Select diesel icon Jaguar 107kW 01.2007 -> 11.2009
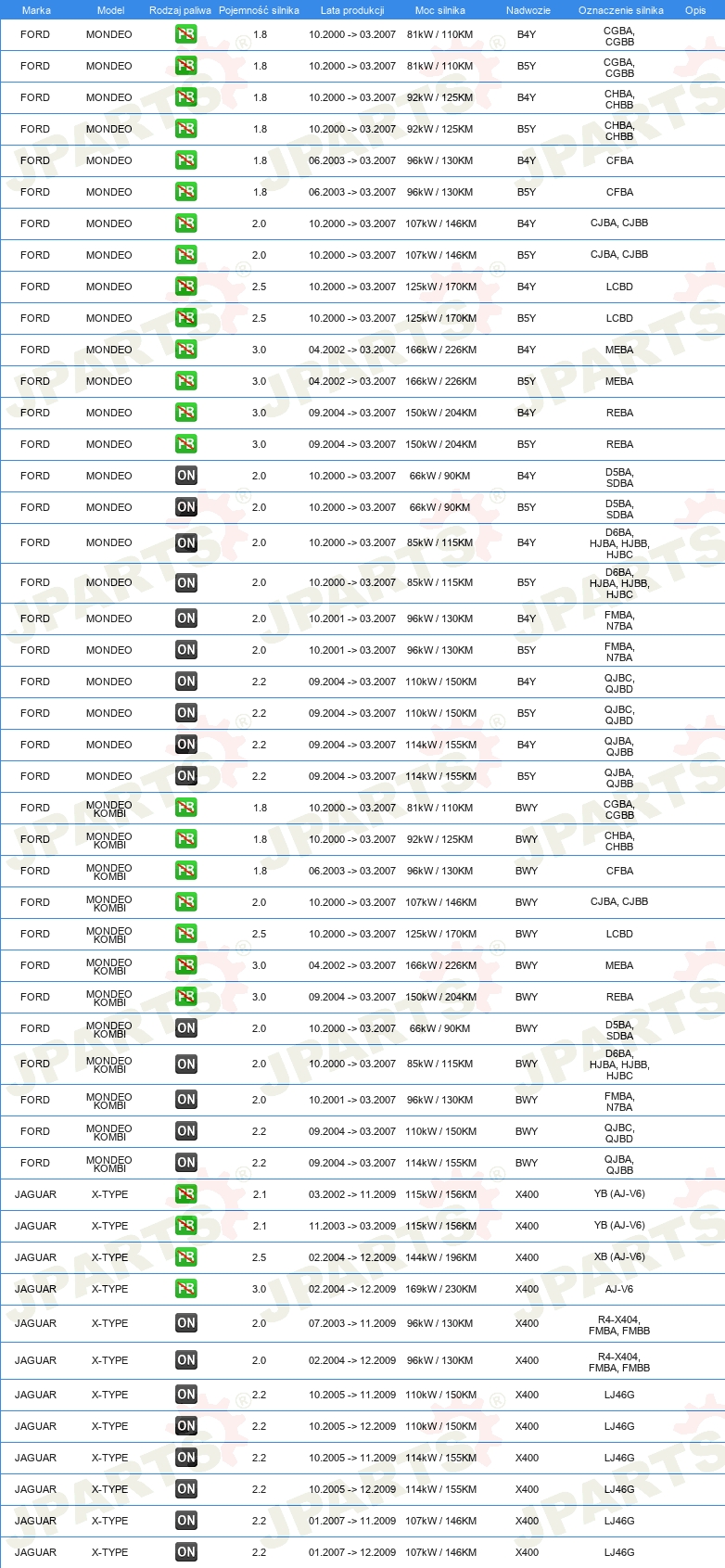The height and width of the screenshot is (1568, 725). coord(186,1521)
